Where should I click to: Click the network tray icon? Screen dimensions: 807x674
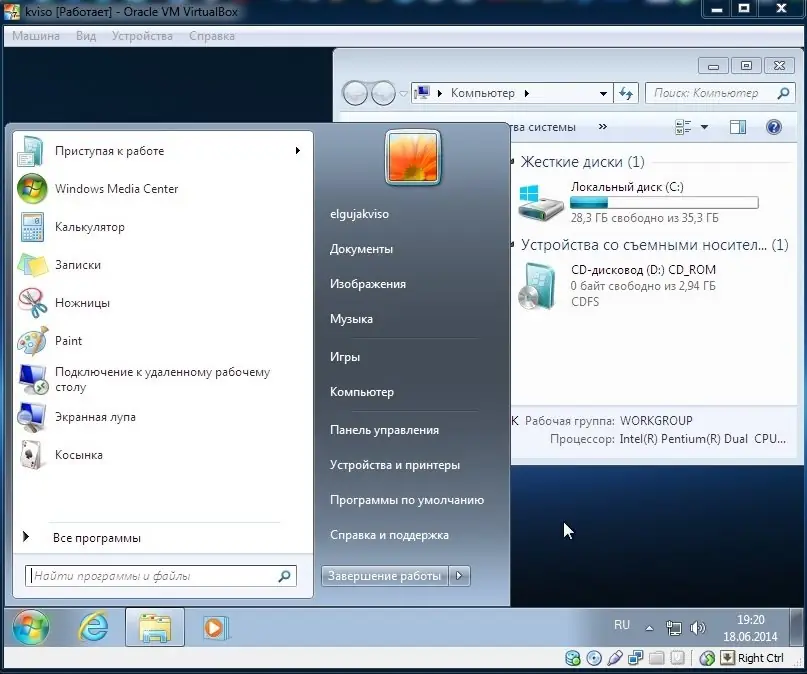click(673, 628)
